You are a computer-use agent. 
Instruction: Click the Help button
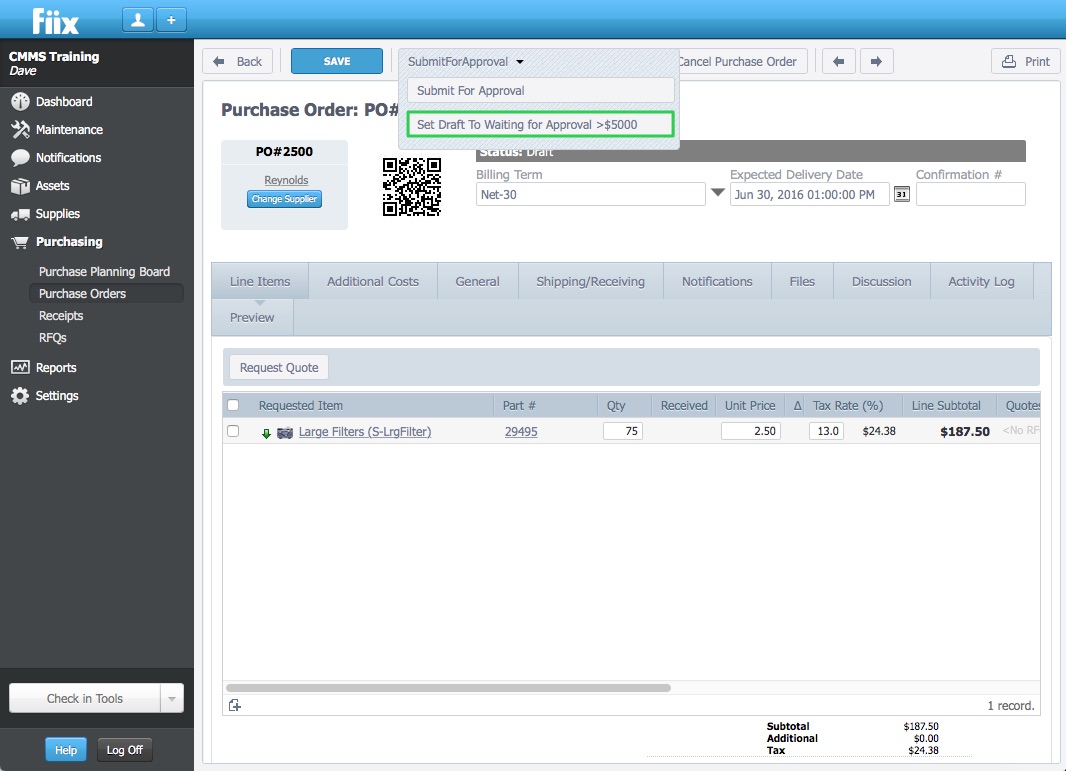click(x=66, y=750)
